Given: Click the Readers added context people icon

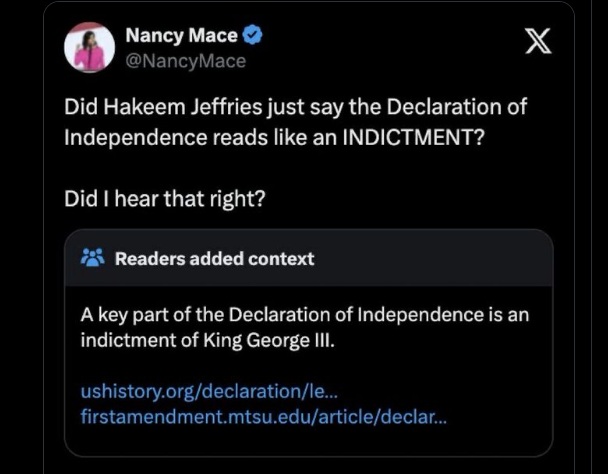Looking at the screenshot, I should click(x=93, y=258).
